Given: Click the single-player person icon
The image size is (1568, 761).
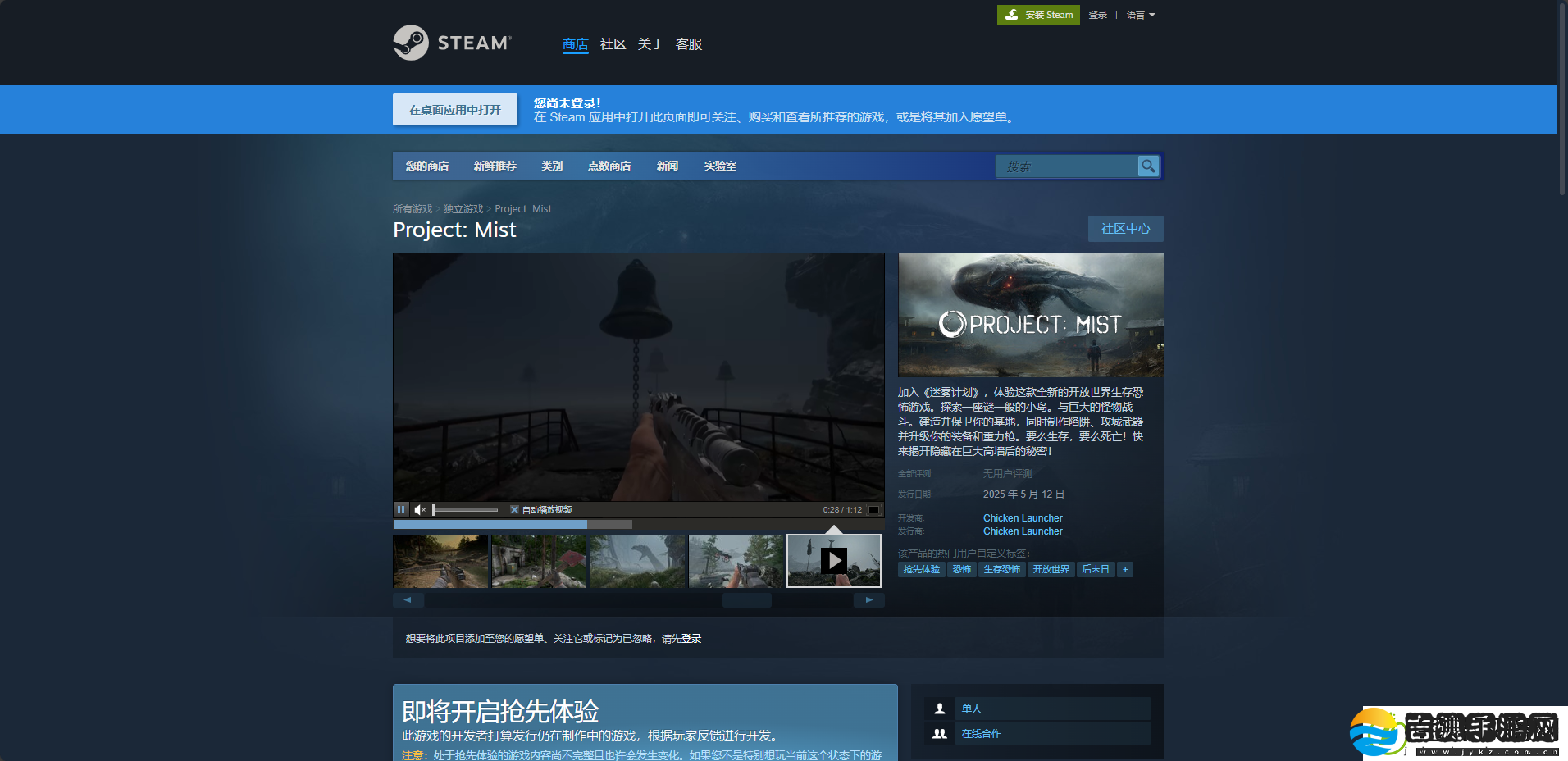Looking at the screenshot, I should pos(940,709).
